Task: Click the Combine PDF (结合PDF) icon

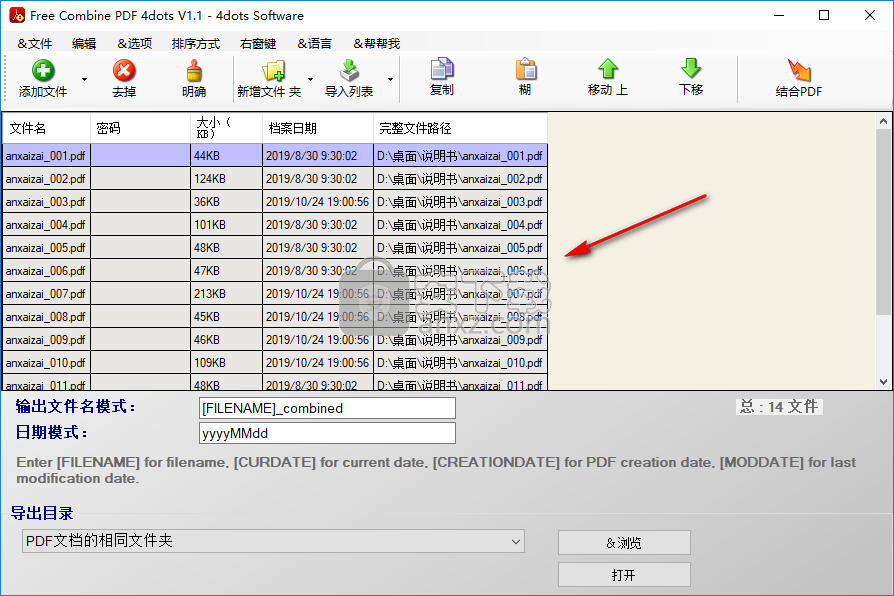Action: [x=799, y=71]
